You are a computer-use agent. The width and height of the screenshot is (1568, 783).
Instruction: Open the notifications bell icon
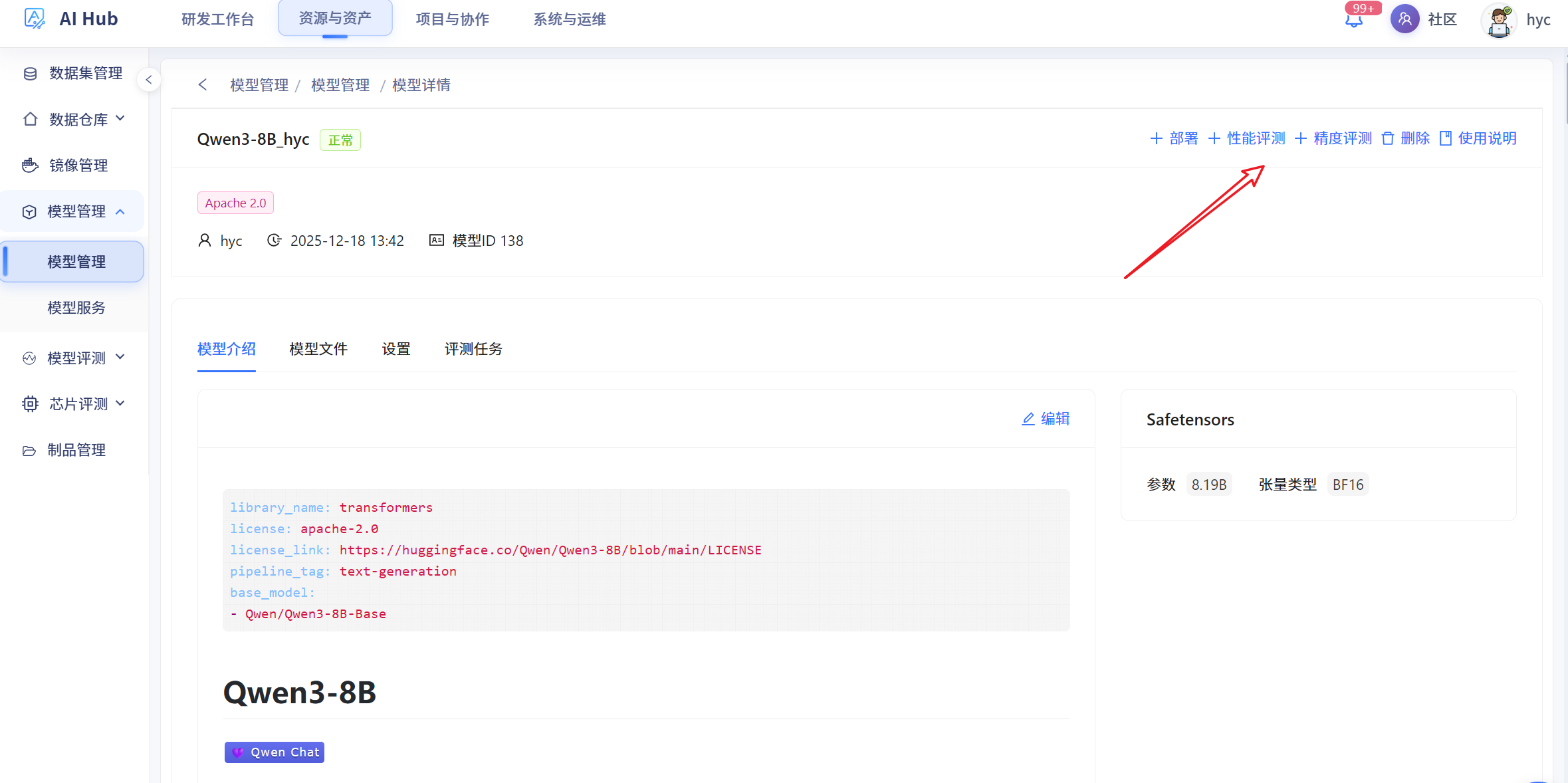click(x=1353, y=20)
